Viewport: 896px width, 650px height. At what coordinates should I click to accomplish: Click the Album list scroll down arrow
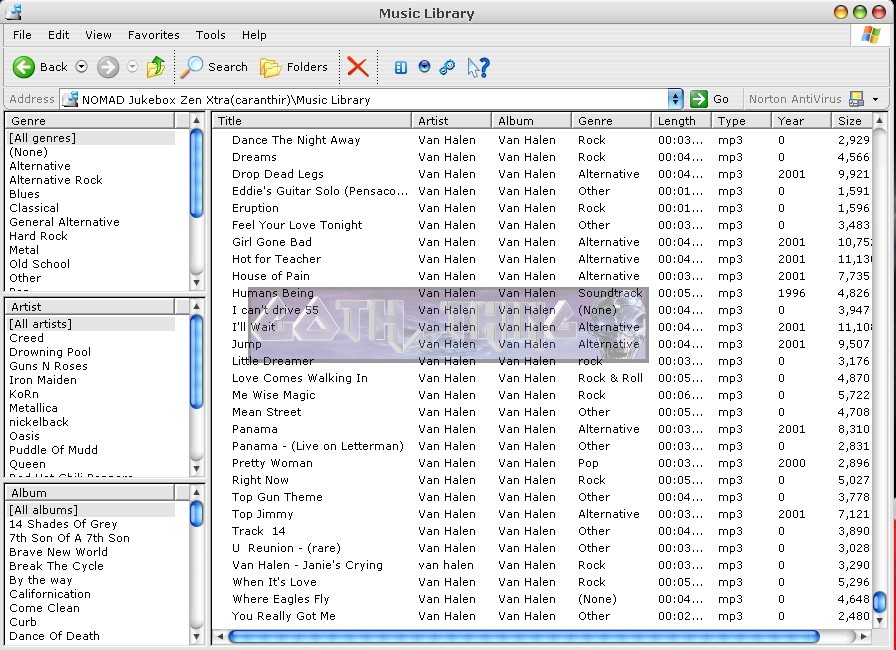(197, 636)
